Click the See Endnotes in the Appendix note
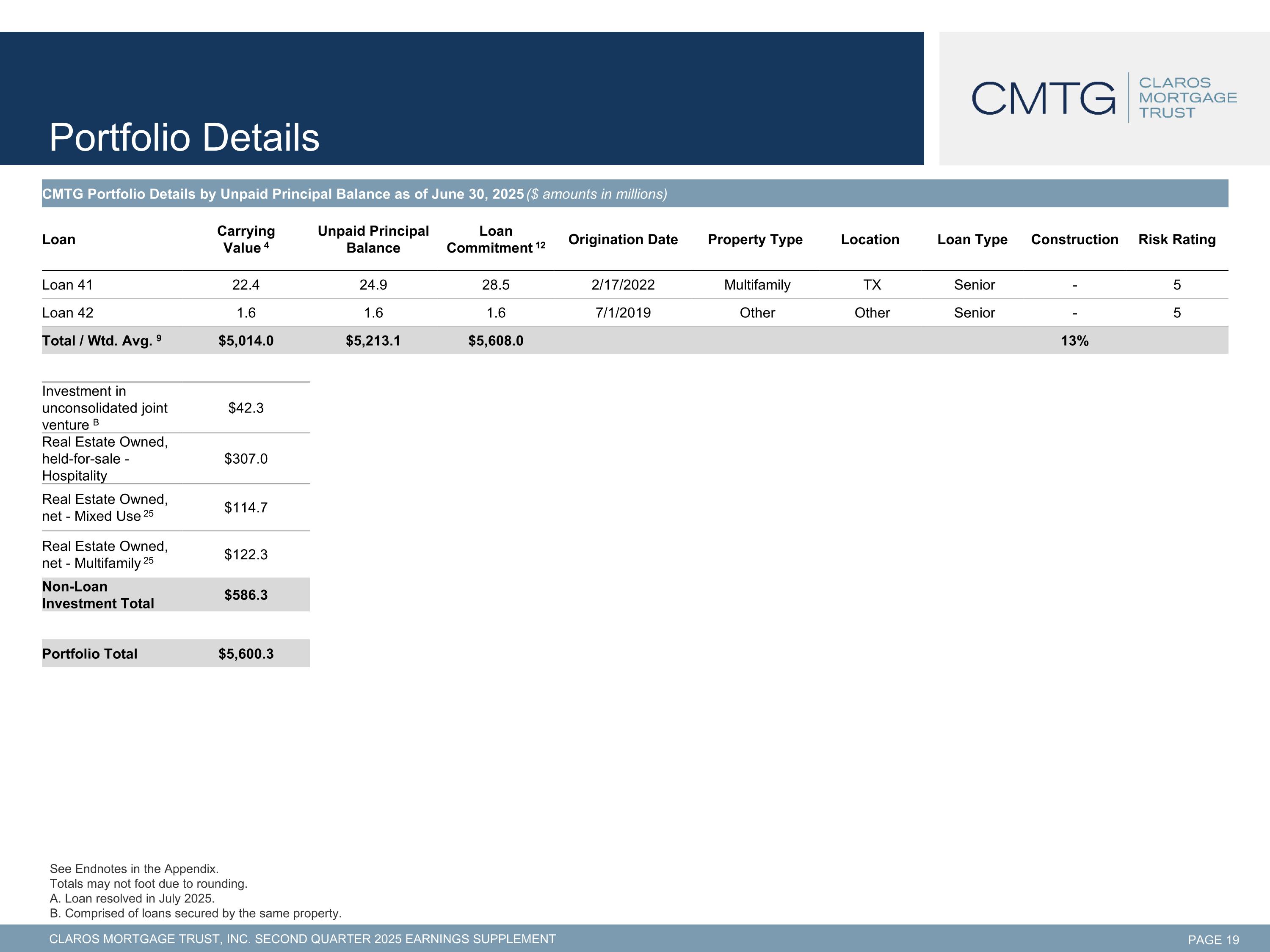This screenshot has height=952, width=1270. [134, 869]
